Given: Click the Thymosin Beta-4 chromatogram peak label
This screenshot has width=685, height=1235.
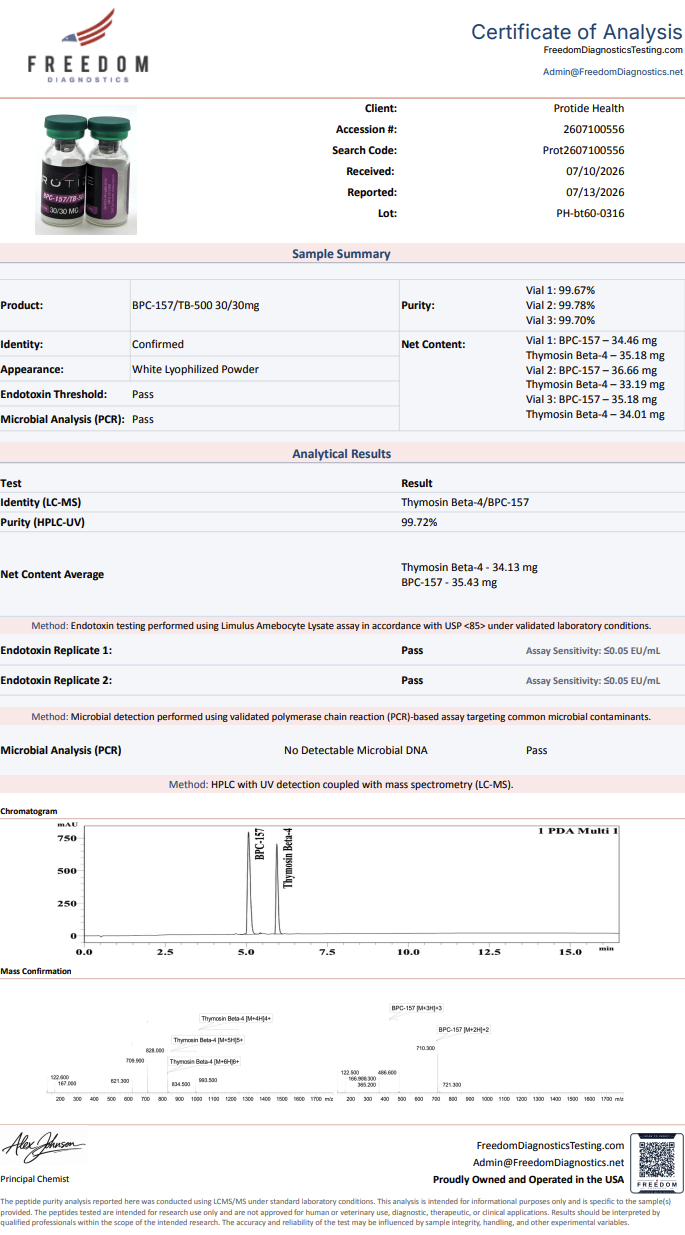Looking at the screenshot, I should [288, 858].
